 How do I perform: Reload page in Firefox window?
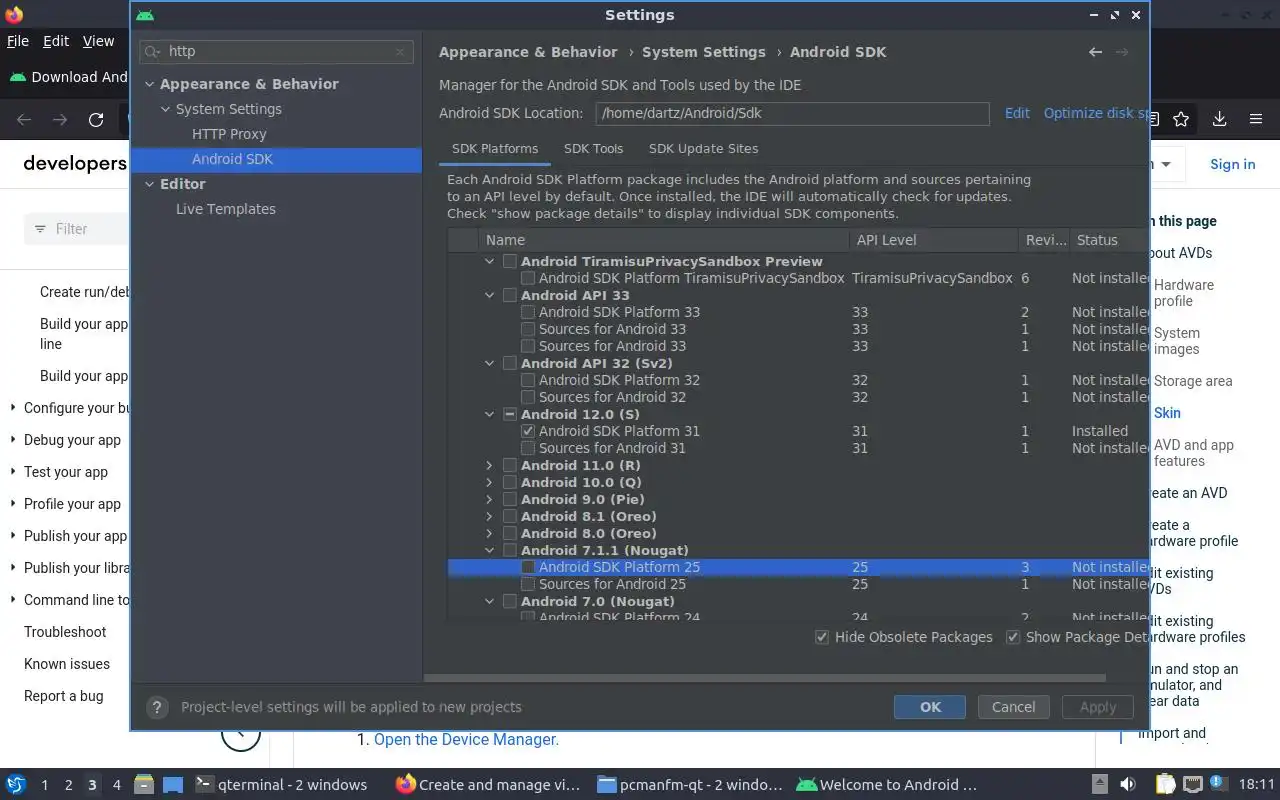point(96,120)
